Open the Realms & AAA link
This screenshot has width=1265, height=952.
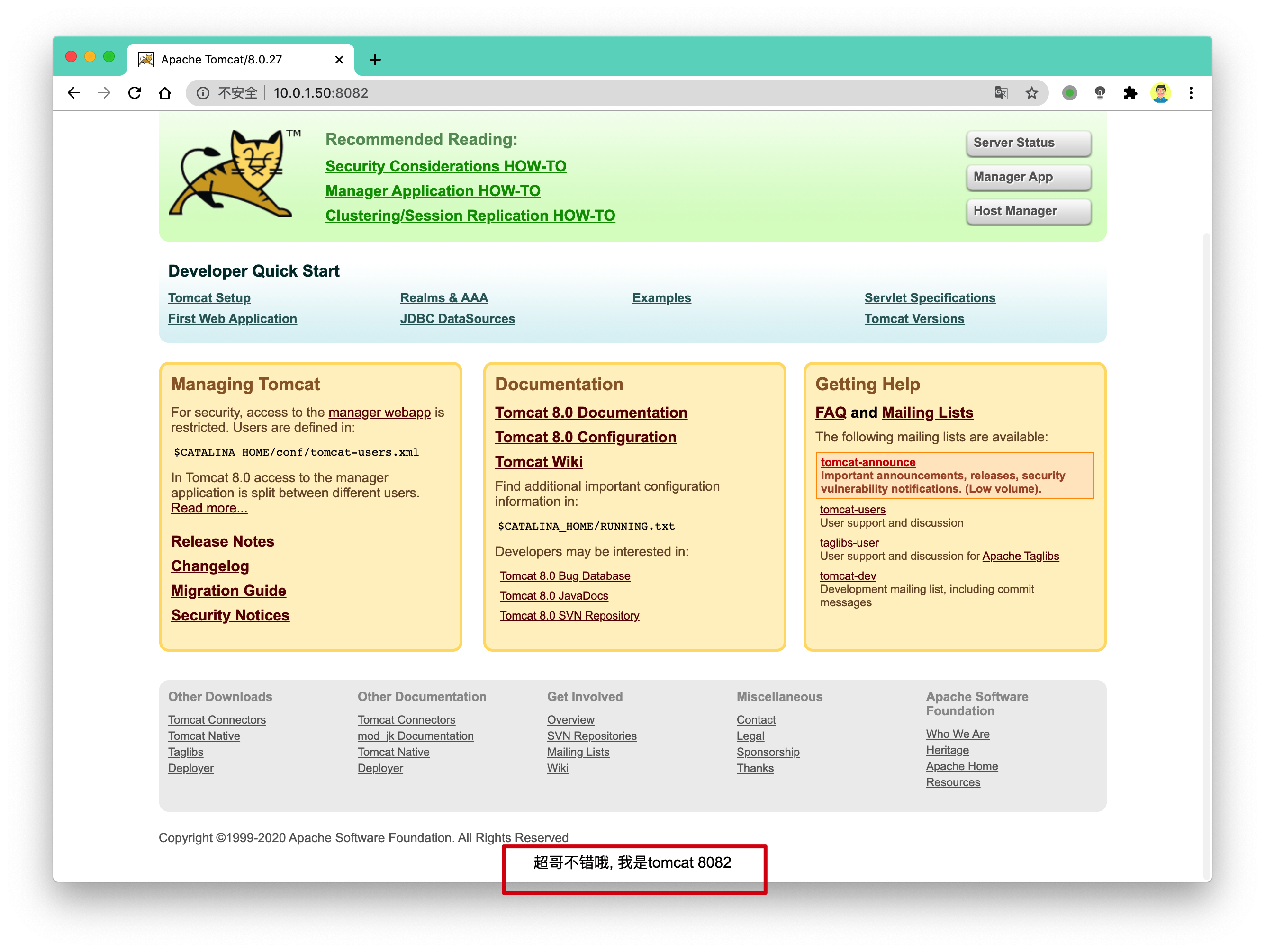pos(444,298)
